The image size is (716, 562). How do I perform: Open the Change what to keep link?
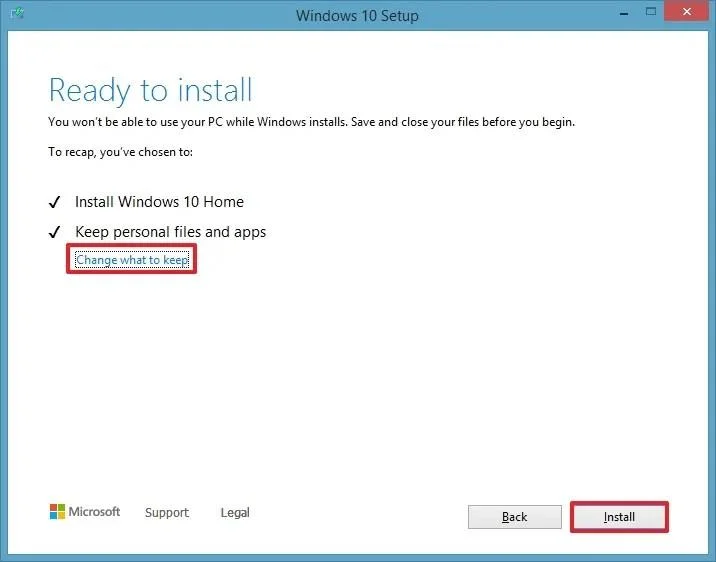pos(132,259)
